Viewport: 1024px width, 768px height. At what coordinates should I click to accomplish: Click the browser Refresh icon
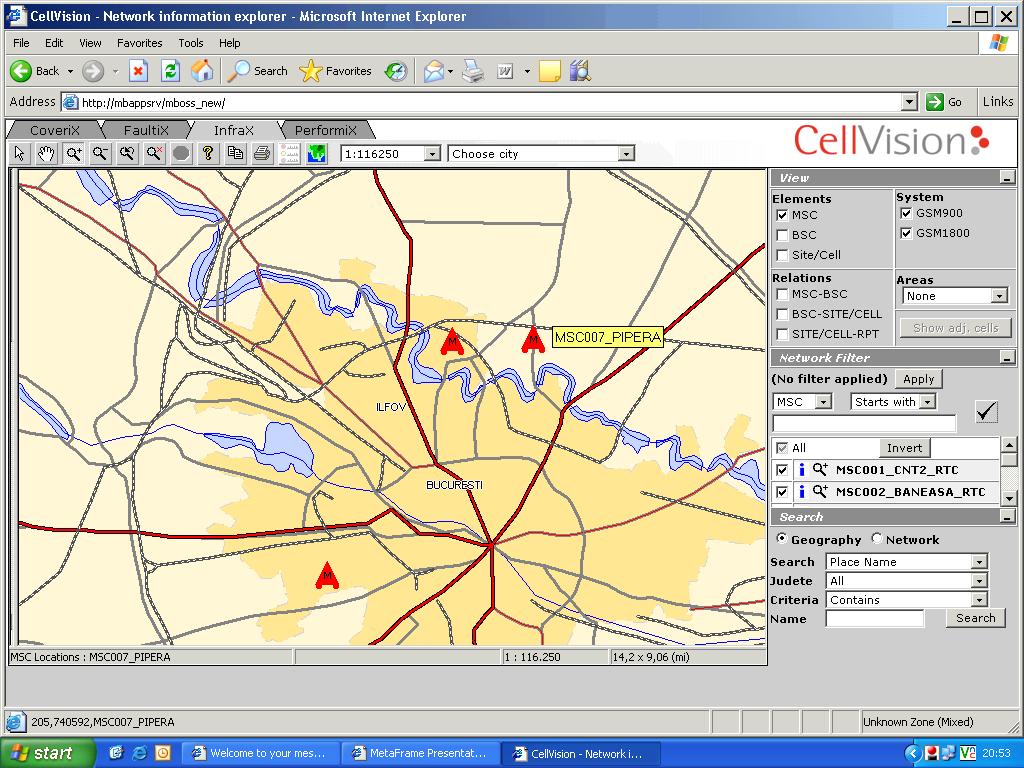click(x=170, y=71)
